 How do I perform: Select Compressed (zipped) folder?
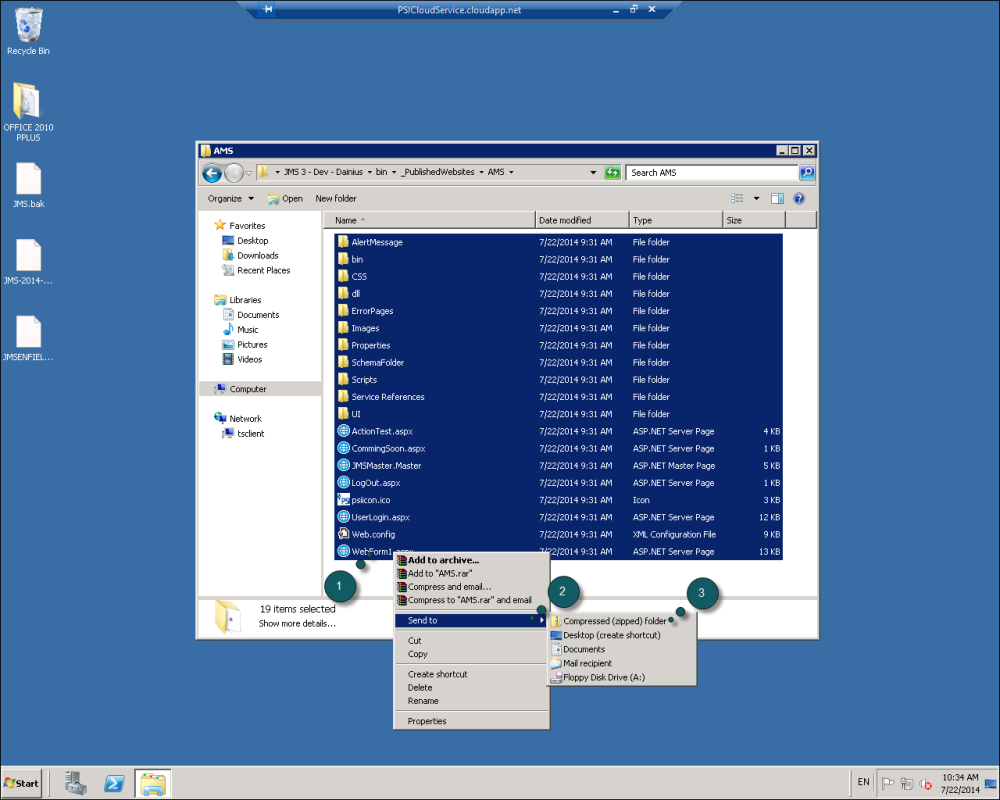coord(622,621)
